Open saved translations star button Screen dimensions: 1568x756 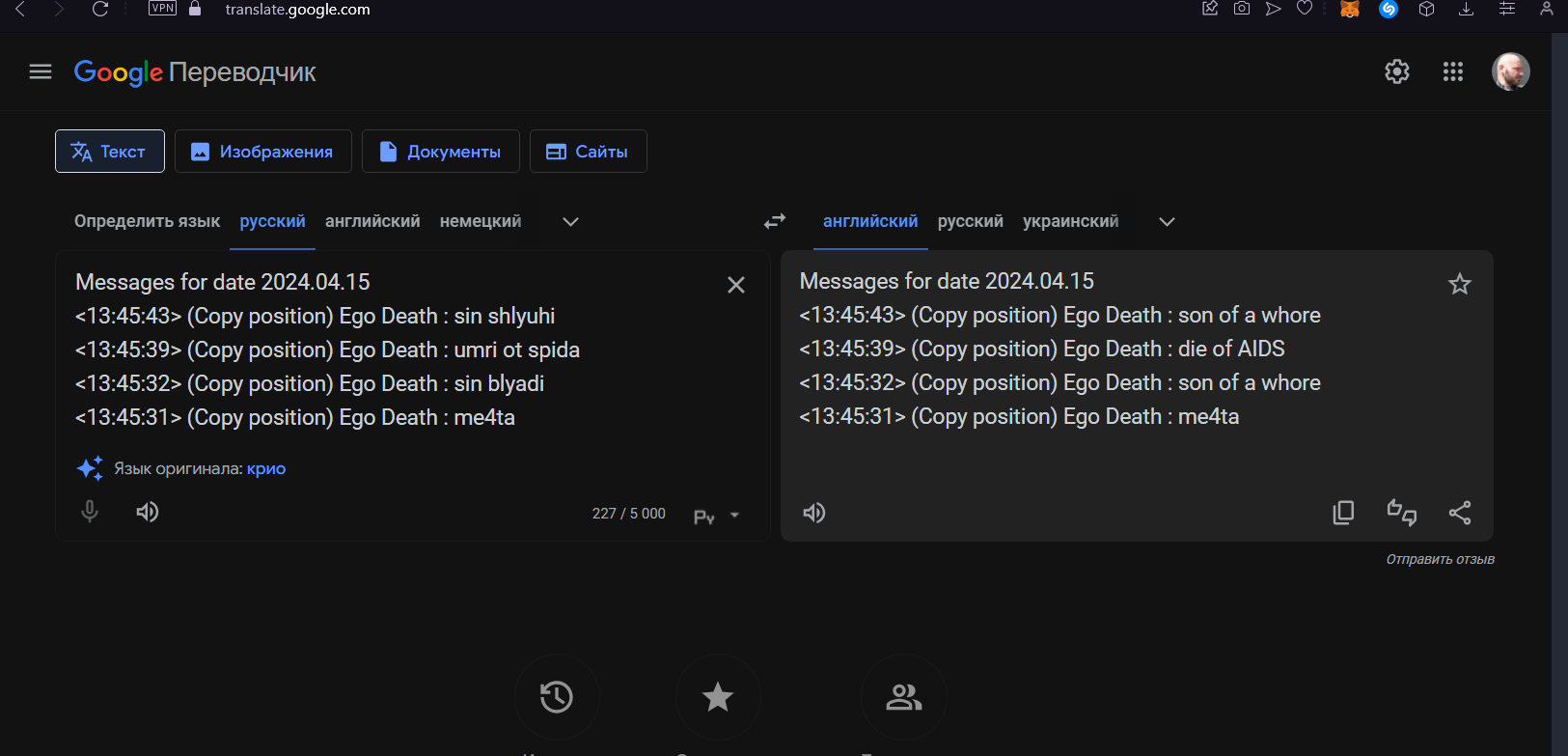click(718, 697)
